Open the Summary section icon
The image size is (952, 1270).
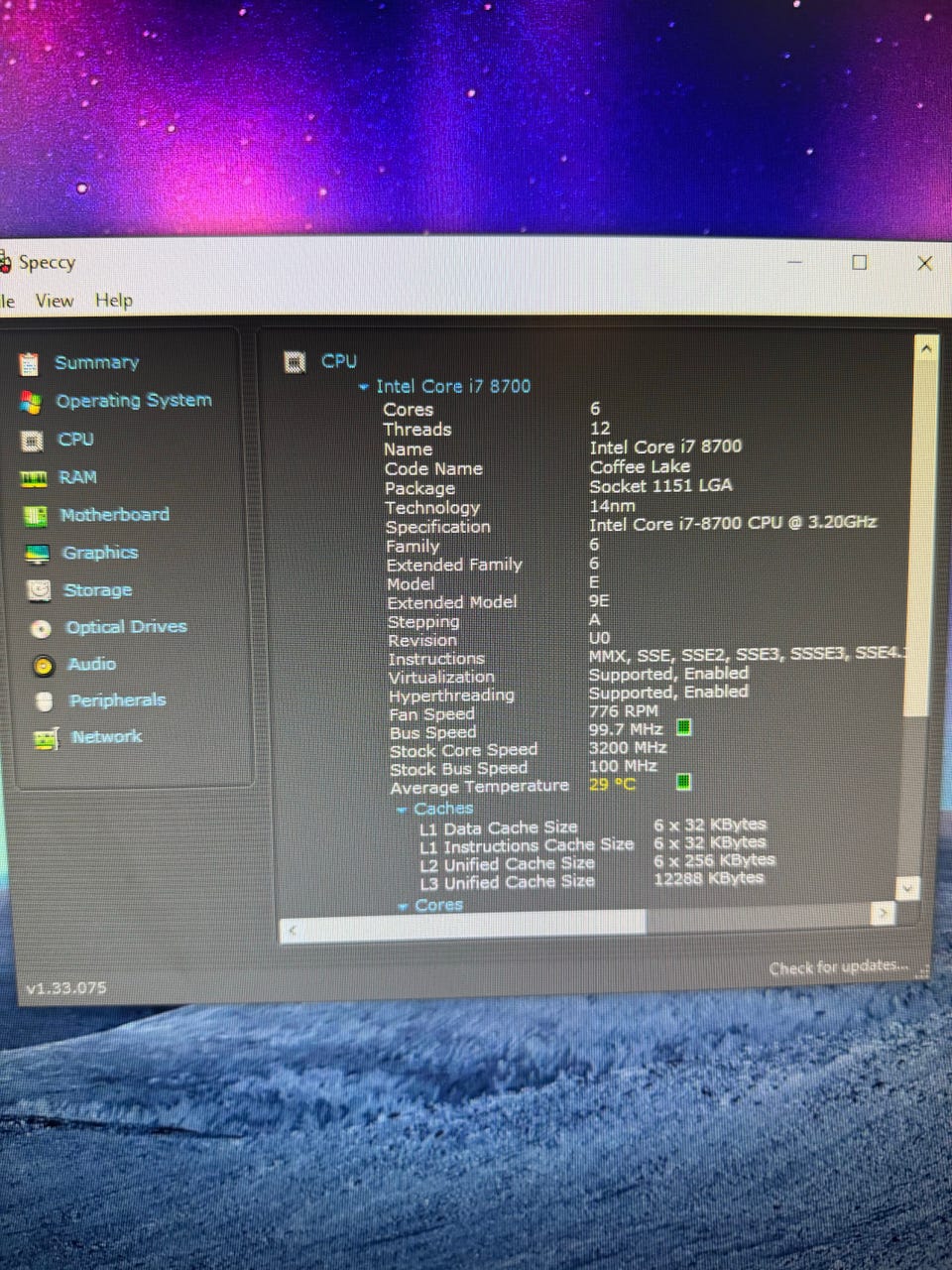pos(30,364)
